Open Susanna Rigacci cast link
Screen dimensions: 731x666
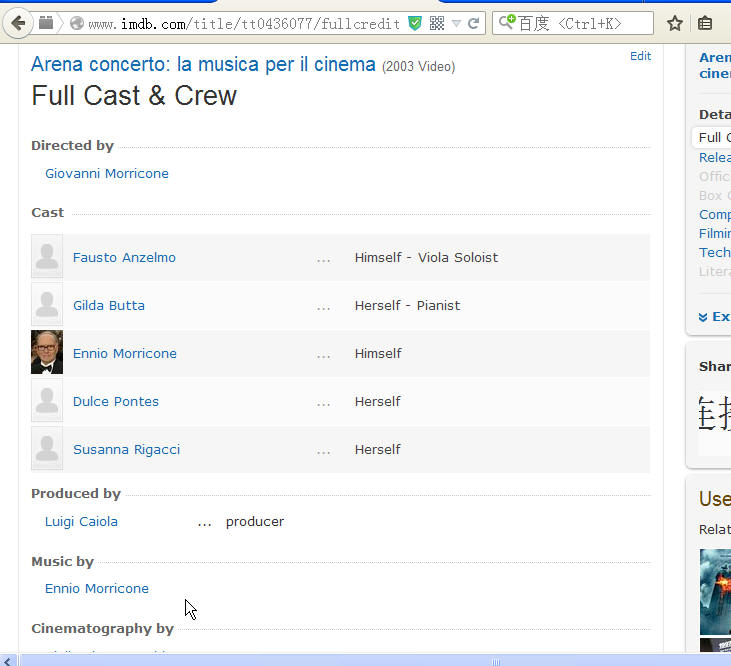click(127, 449)
